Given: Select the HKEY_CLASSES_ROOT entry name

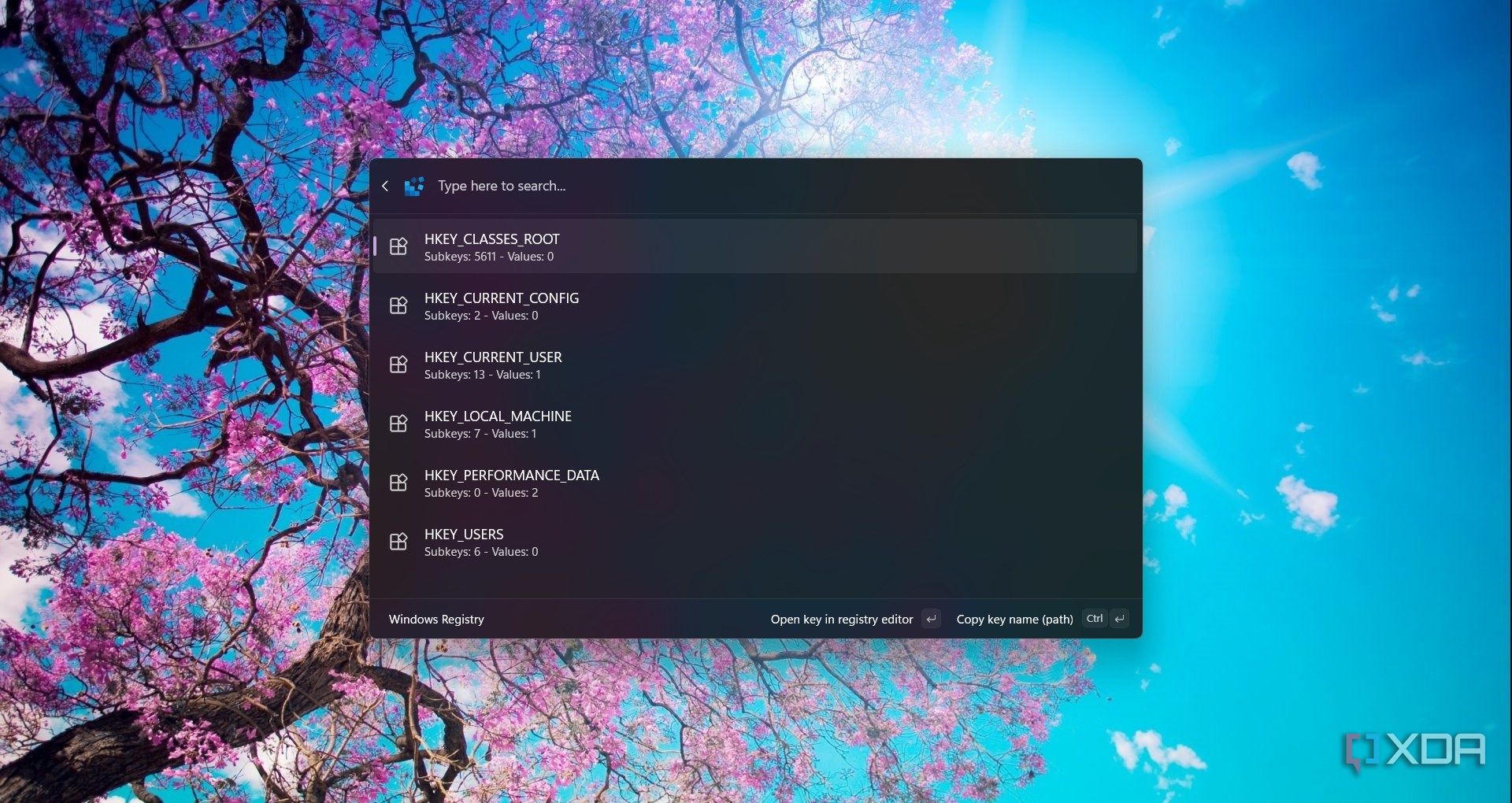Looking at the screenshot, I should pos(491,239).
